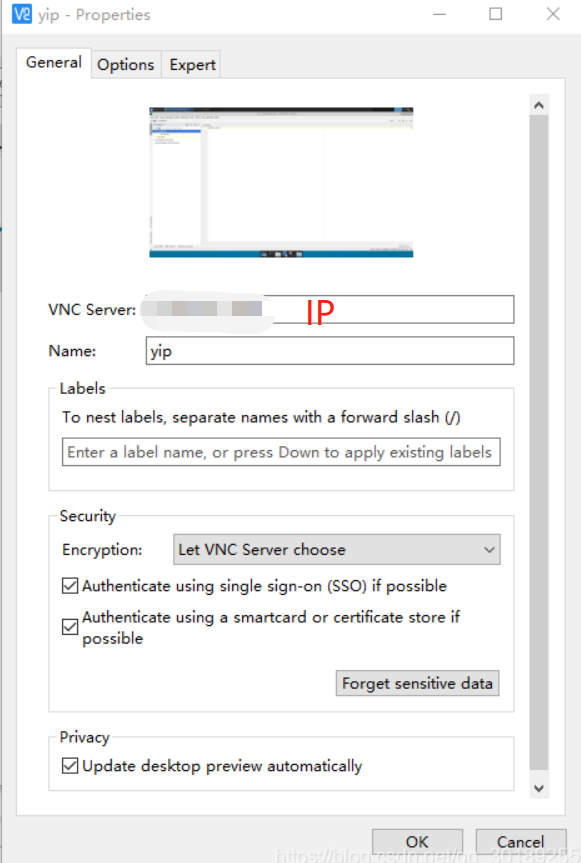Confirm changes with the OK button
The height and width of the screenshot is (863, 581).
tap(416, 841)
